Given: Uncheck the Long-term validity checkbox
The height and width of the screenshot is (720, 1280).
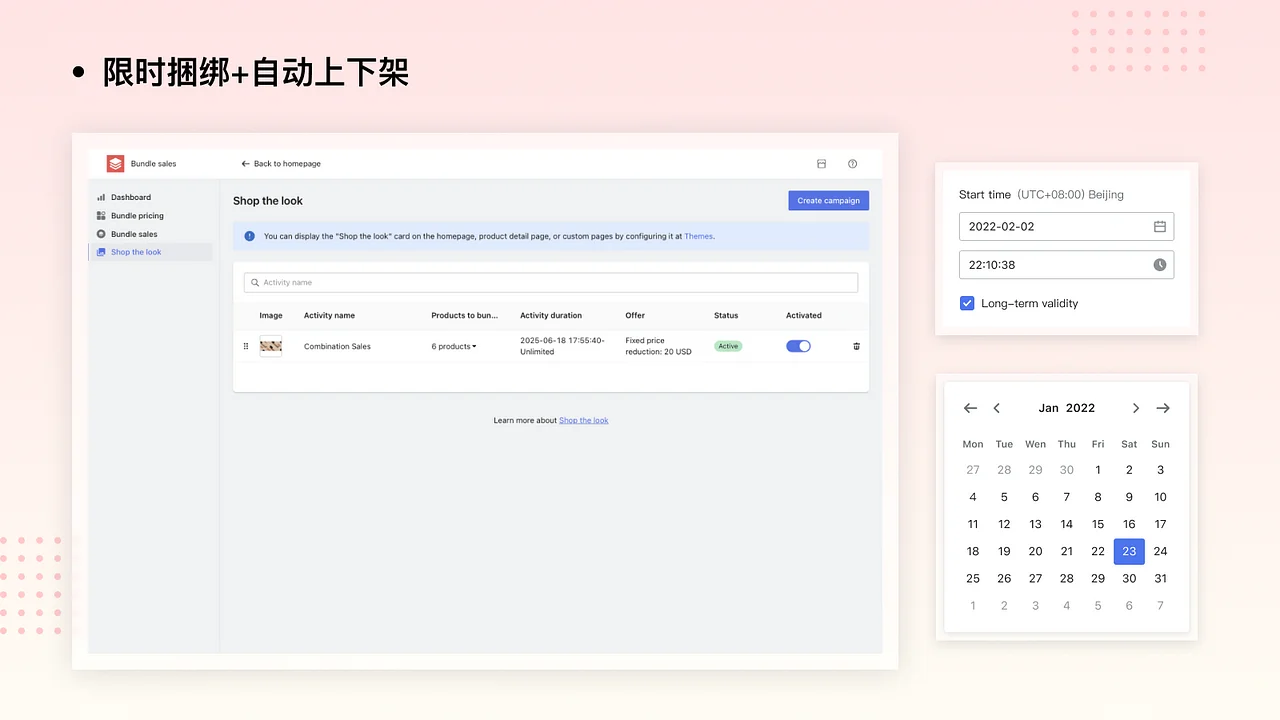Looking at the screenshot, I should click(967, 303).
